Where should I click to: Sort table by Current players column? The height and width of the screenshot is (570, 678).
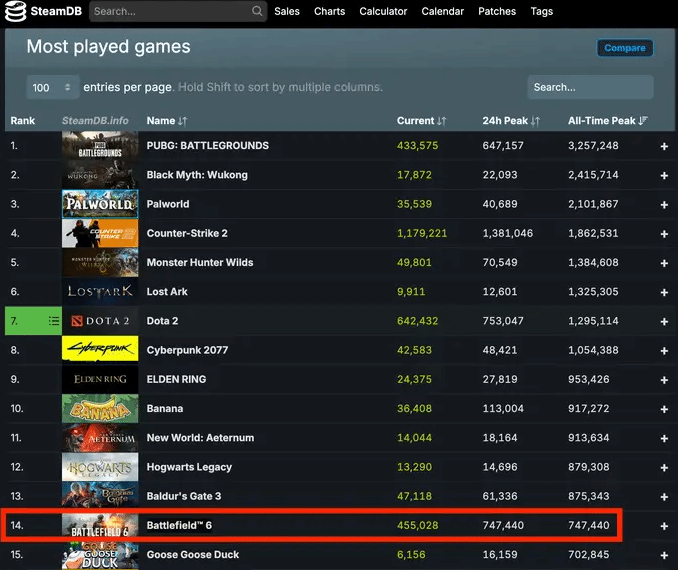421,121
